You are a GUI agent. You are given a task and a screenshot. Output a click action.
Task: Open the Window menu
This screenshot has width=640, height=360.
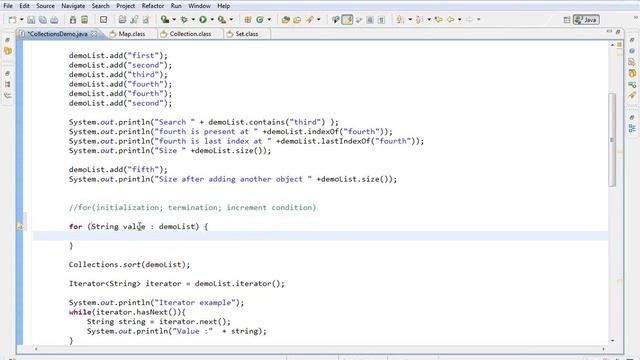pyautogui.click(x=199, y=6)
